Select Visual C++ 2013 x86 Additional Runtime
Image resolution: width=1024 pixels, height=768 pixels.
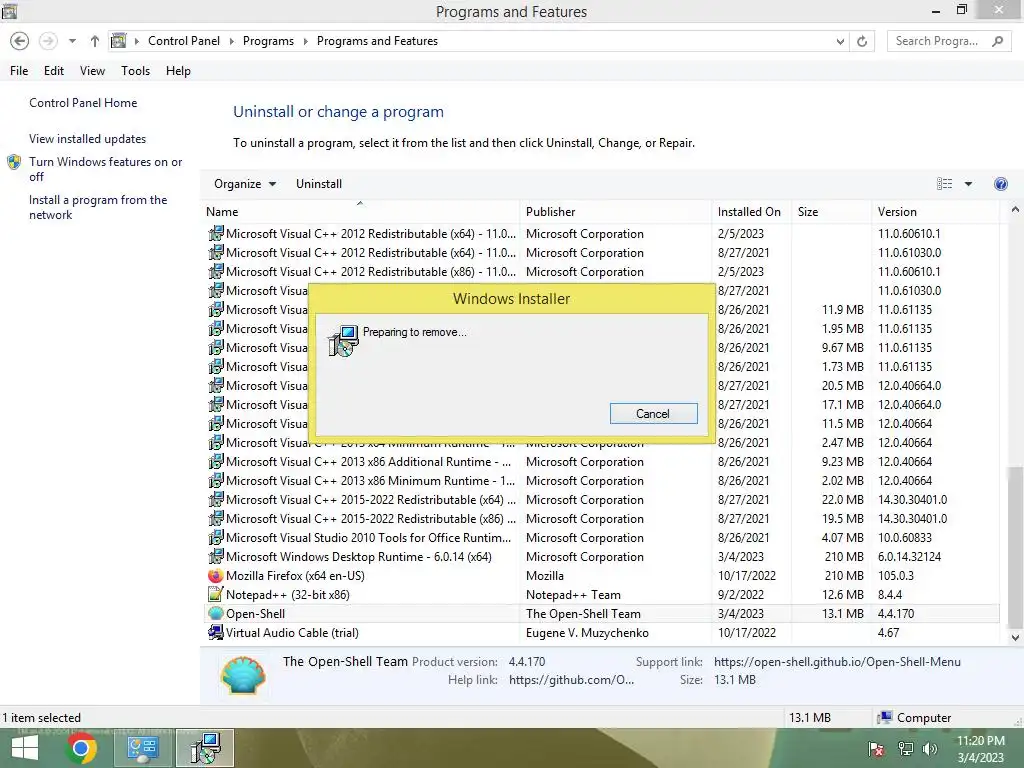click(602, 462)
